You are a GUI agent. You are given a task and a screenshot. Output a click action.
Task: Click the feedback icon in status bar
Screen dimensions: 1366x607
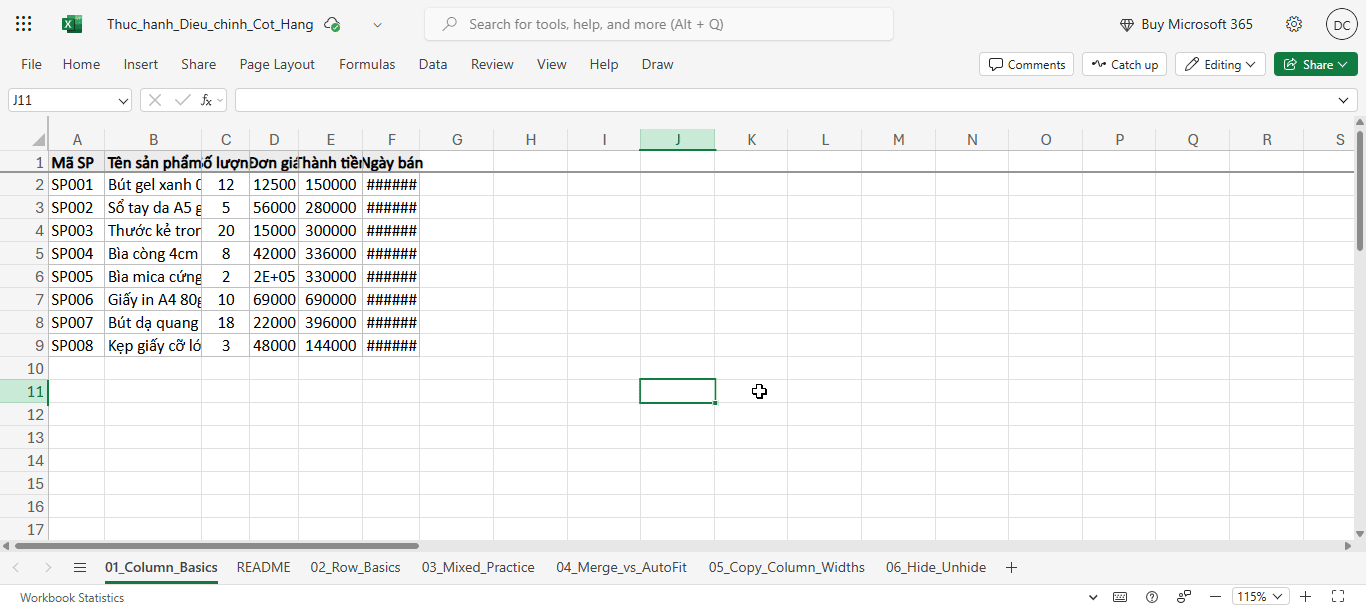pos(1184,597)
